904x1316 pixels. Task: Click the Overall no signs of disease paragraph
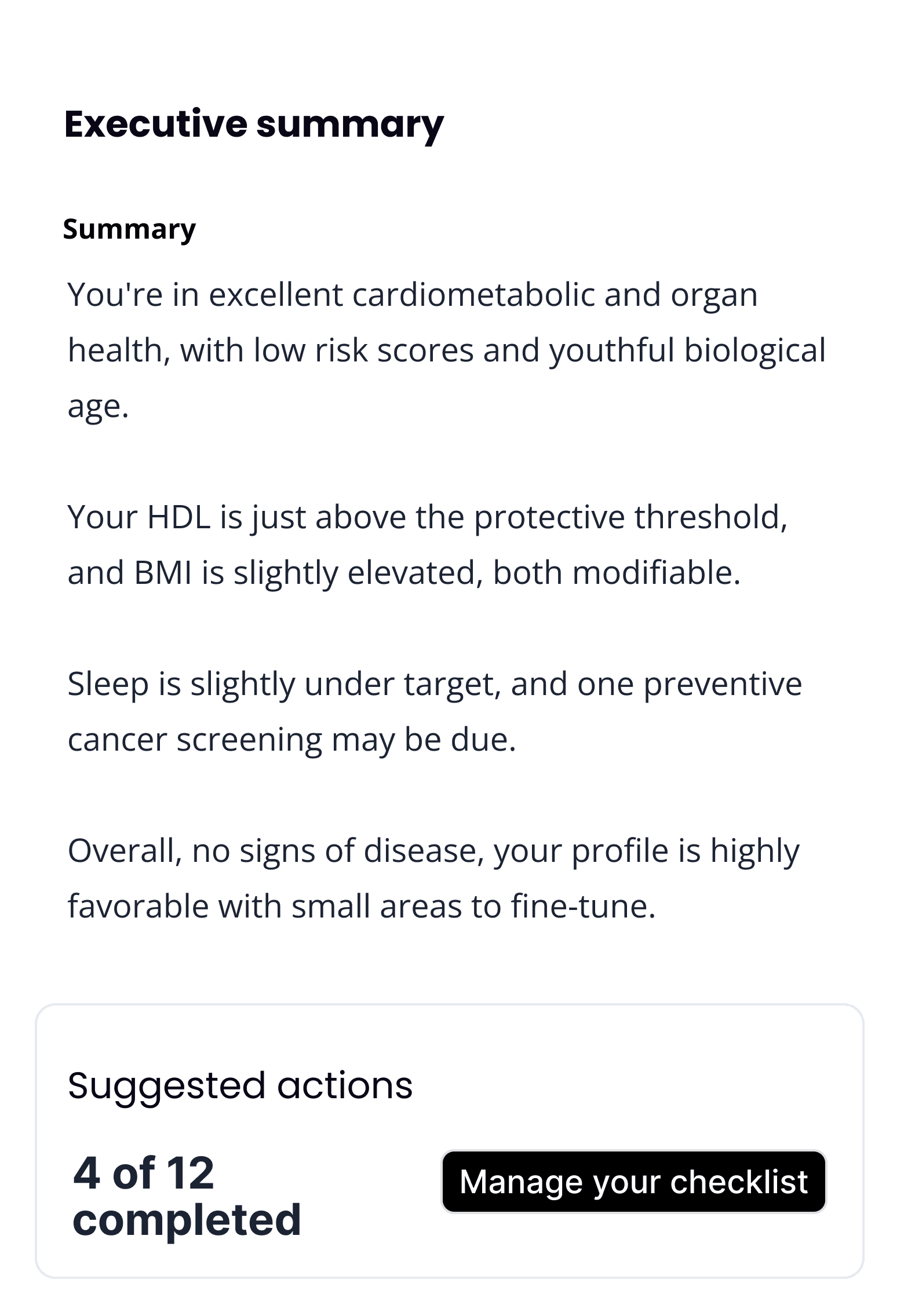point(433,878)
